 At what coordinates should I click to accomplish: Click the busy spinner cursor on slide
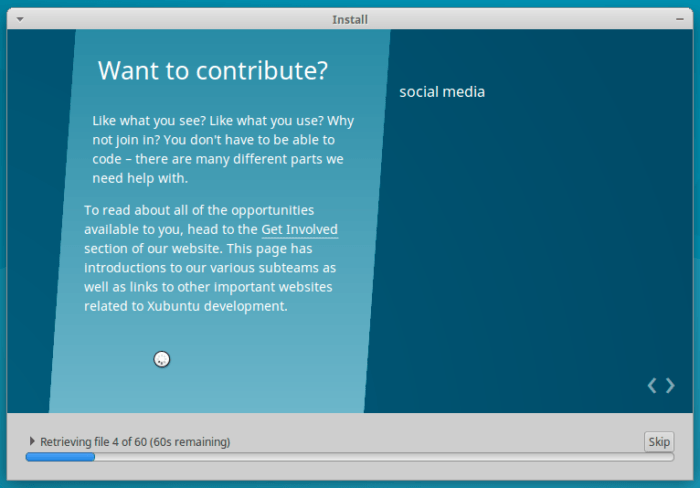162,359
